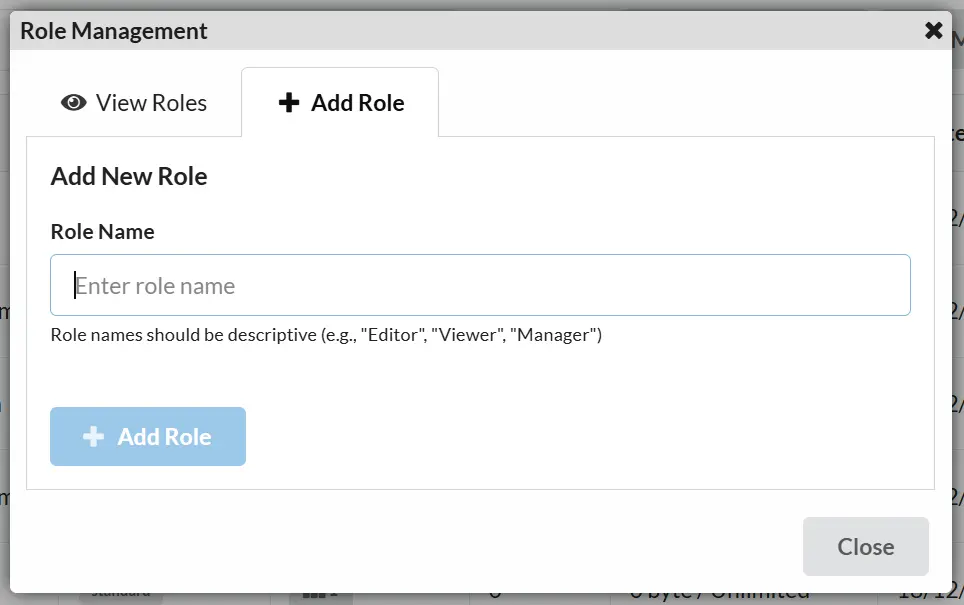Focus the Enter role name field
964x605 pixels.
(x=480, y=286)
